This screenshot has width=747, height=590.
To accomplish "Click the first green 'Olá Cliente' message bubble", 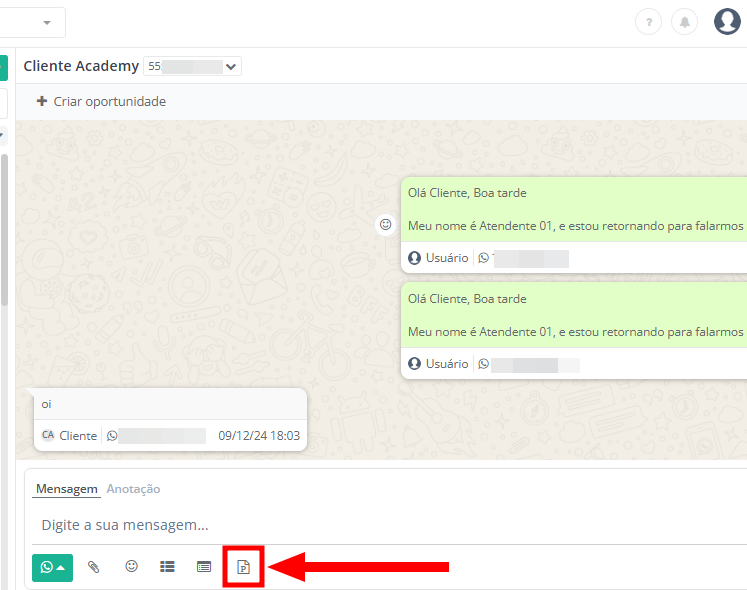I will coord(574,209).
